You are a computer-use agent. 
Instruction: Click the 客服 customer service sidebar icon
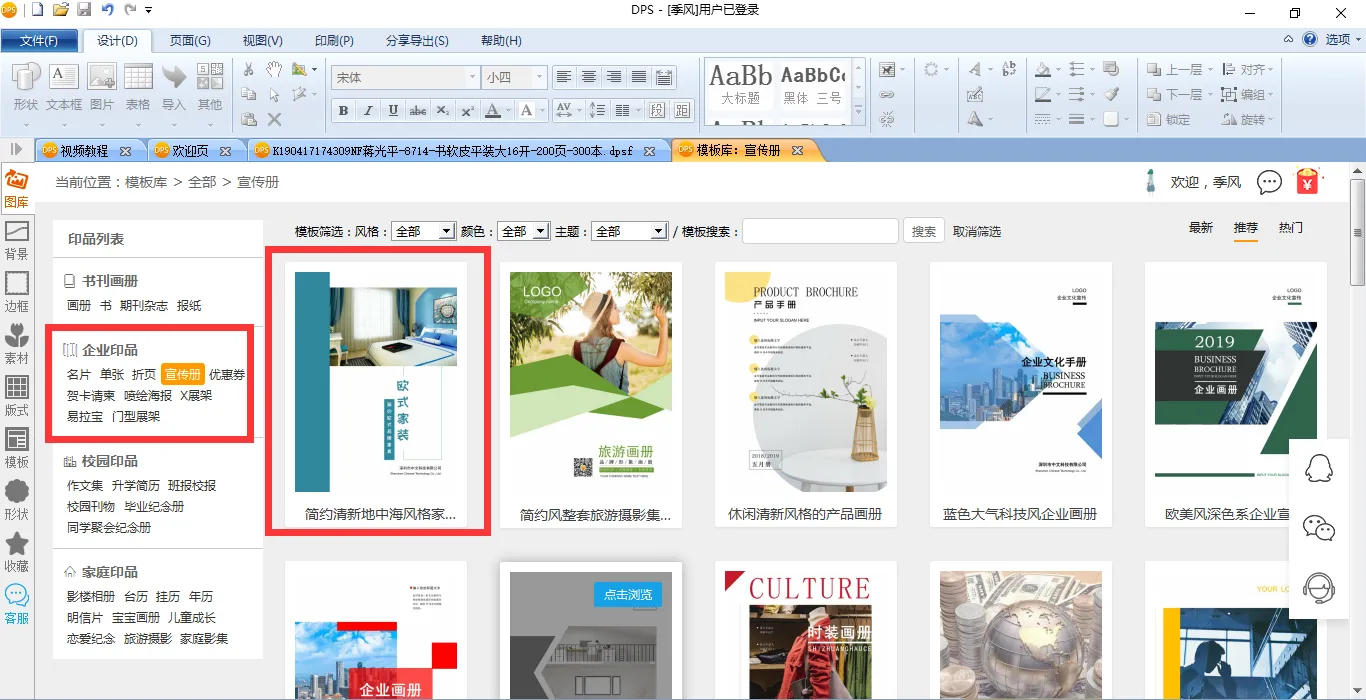tap(16, 605)
